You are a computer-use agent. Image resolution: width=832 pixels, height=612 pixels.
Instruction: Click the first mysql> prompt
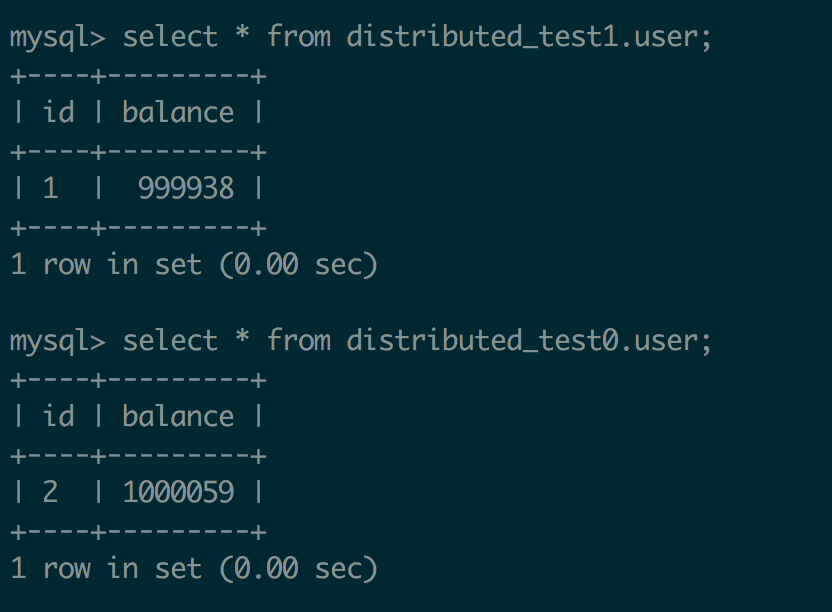click(x=57, y=37)
